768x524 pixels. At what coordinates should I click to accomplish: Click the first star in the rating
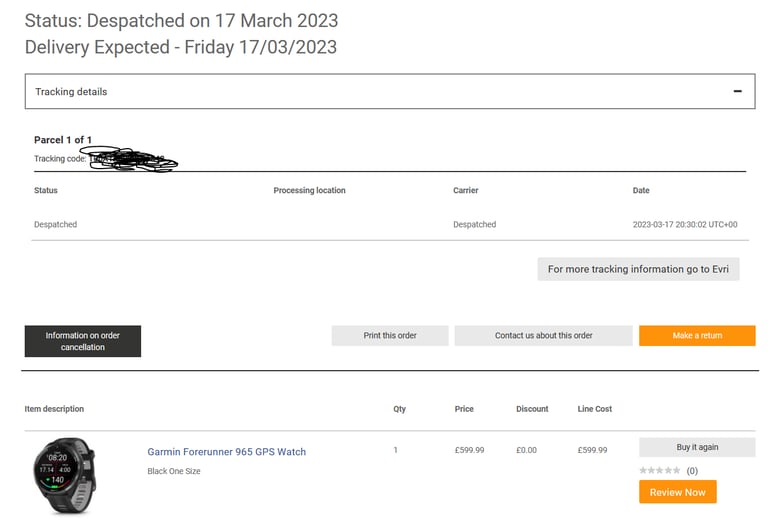[643, 470]
